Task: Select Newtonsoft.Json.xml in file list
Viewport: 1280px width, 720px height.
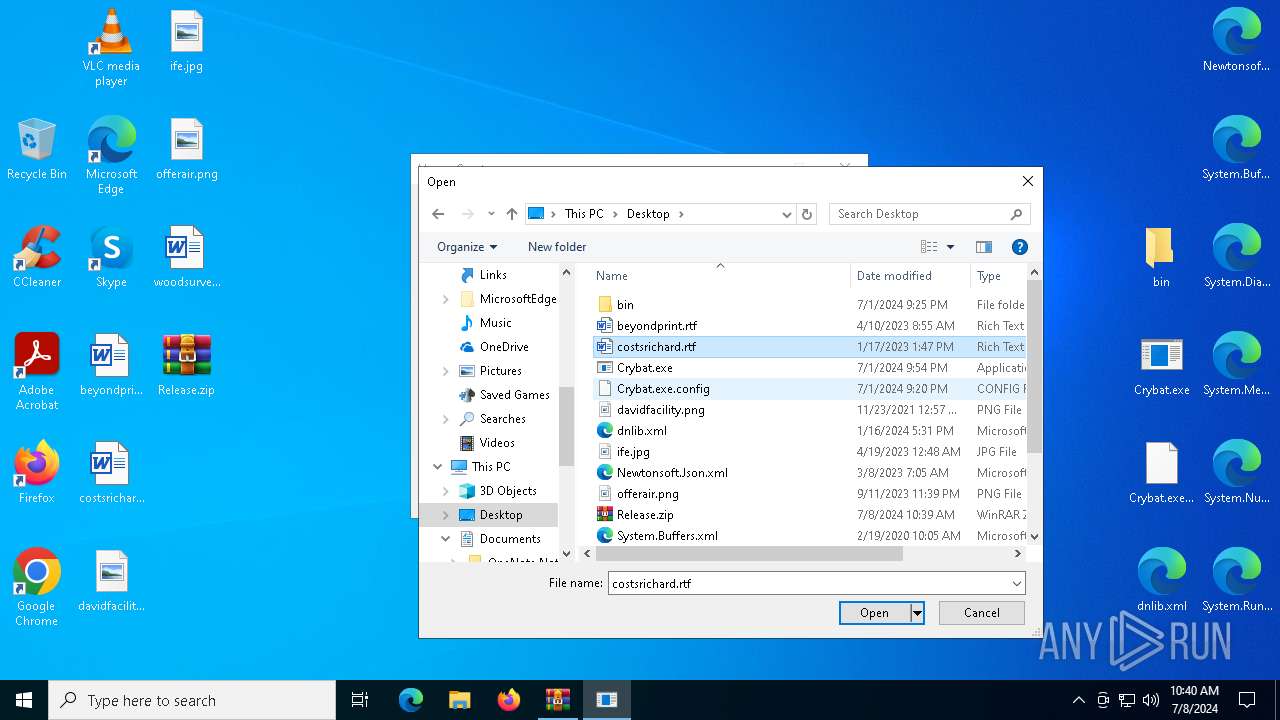Action: click(672, 473)
